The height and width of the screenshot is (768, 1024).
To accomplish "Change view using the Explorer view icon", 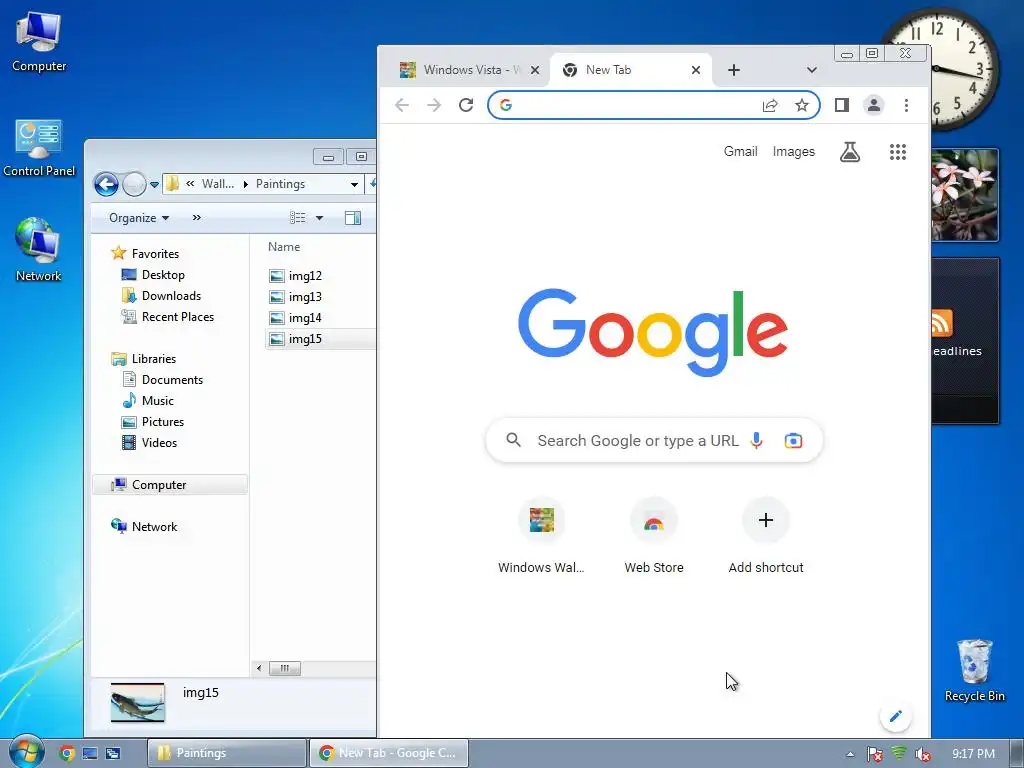I will click(x=298, y=218).
